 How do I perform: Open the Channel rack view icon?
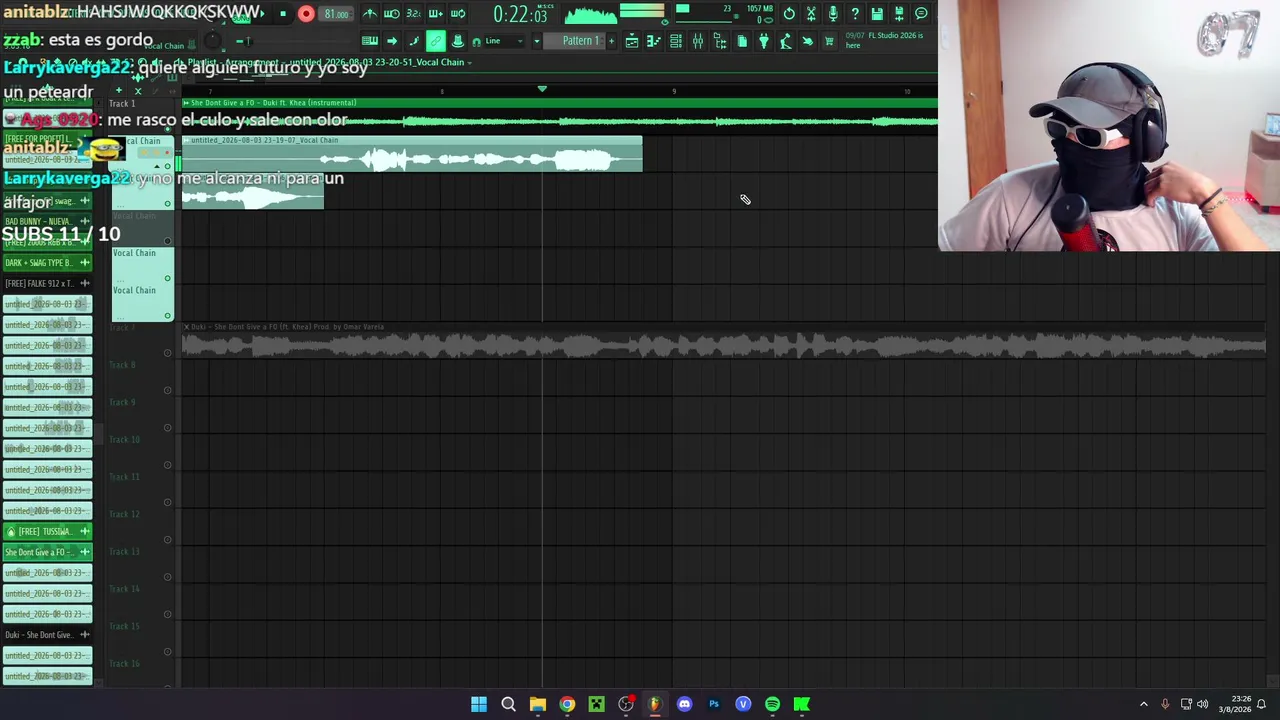[x=676, y=41]
